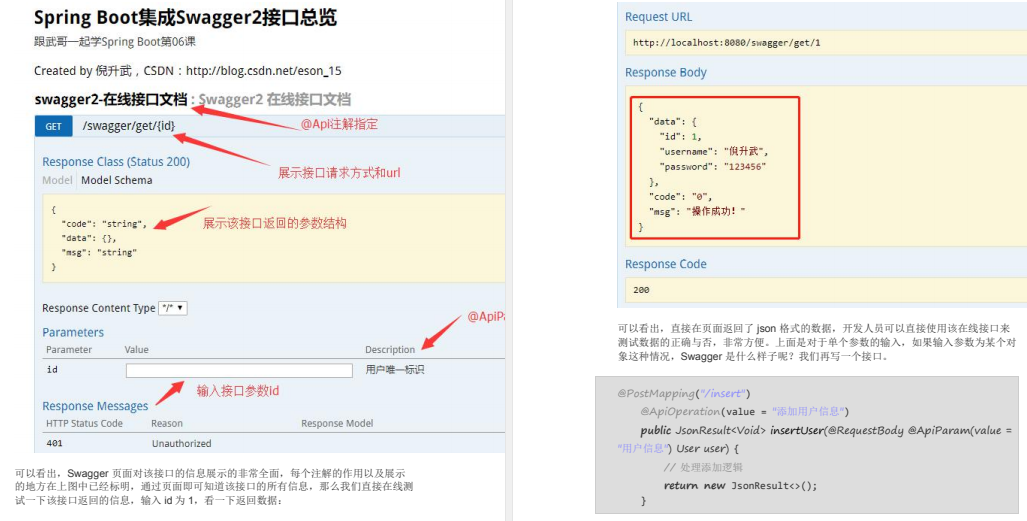Click the "password": "123456" line
Screen dimensions: 1027x521
tap(713, 166)
